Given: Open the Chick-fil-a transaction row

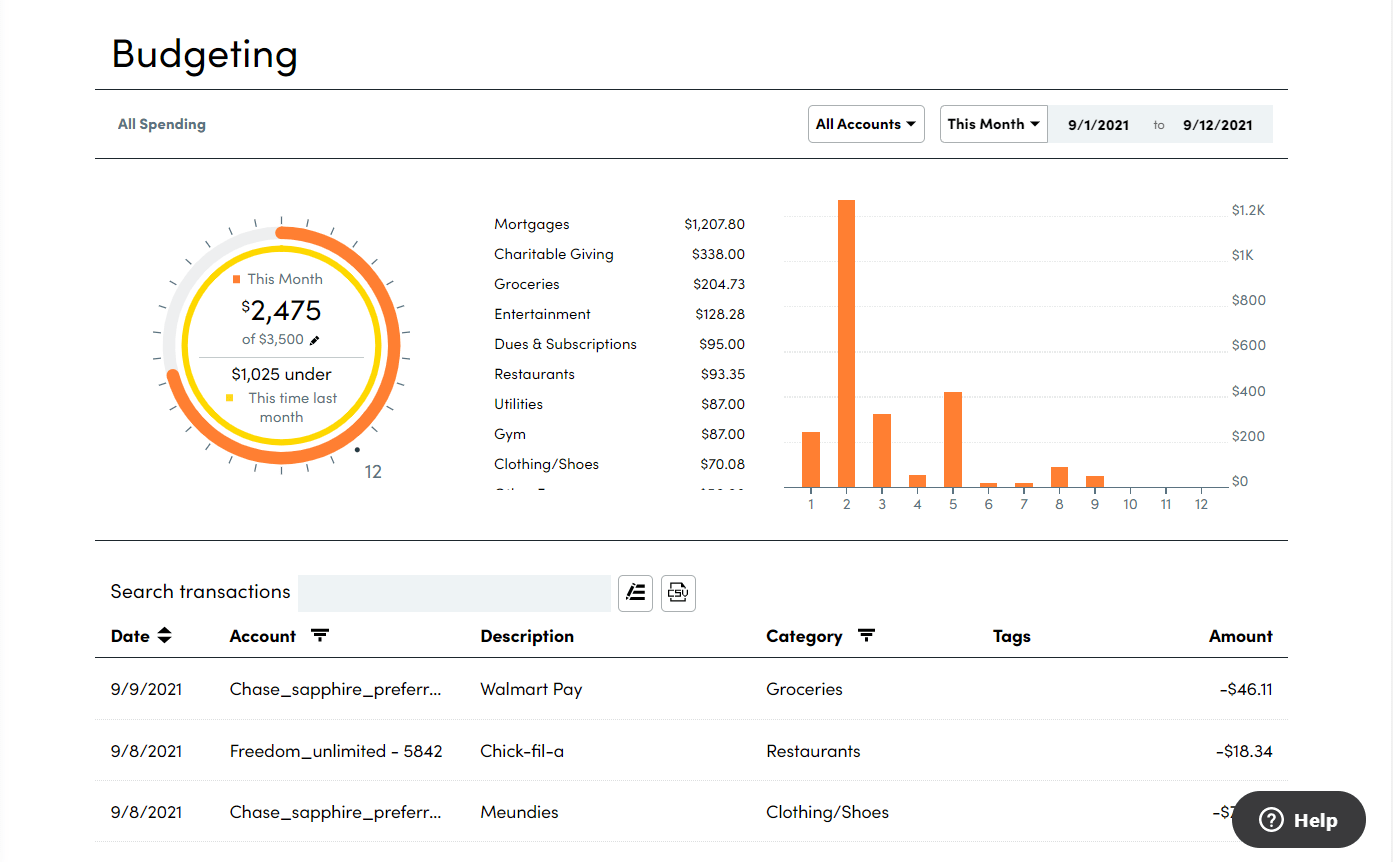Looking at the screenshot, I should click(x=522, y=751).
